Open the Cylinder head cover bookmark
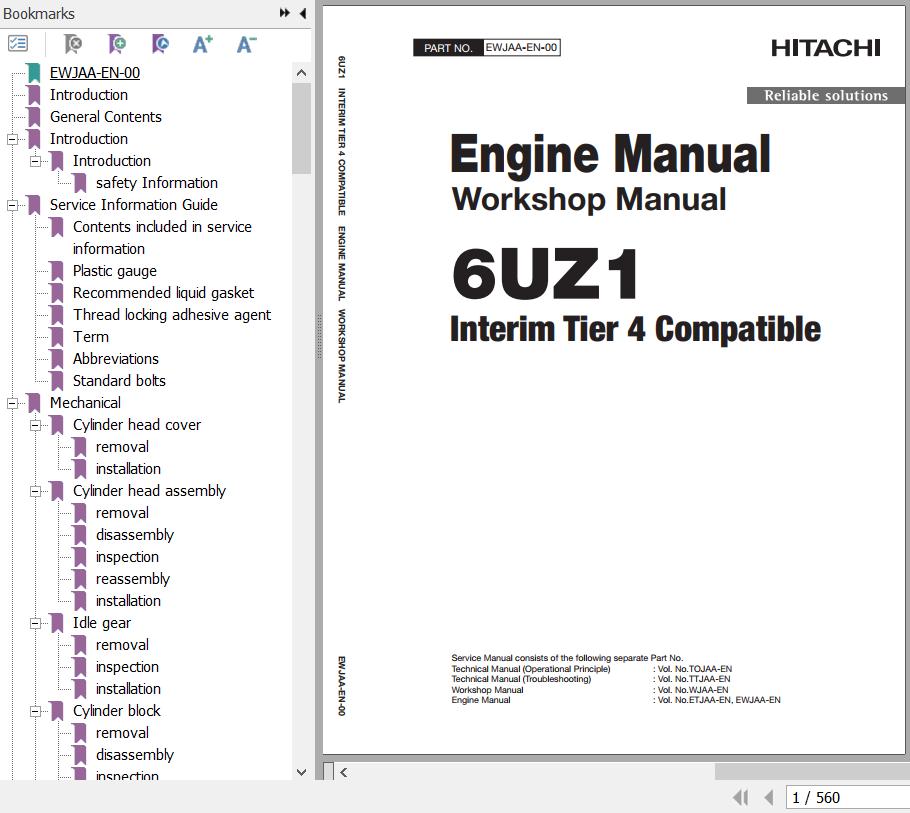The height and width of the screenshot is (813, 910). tap(137, 425)
